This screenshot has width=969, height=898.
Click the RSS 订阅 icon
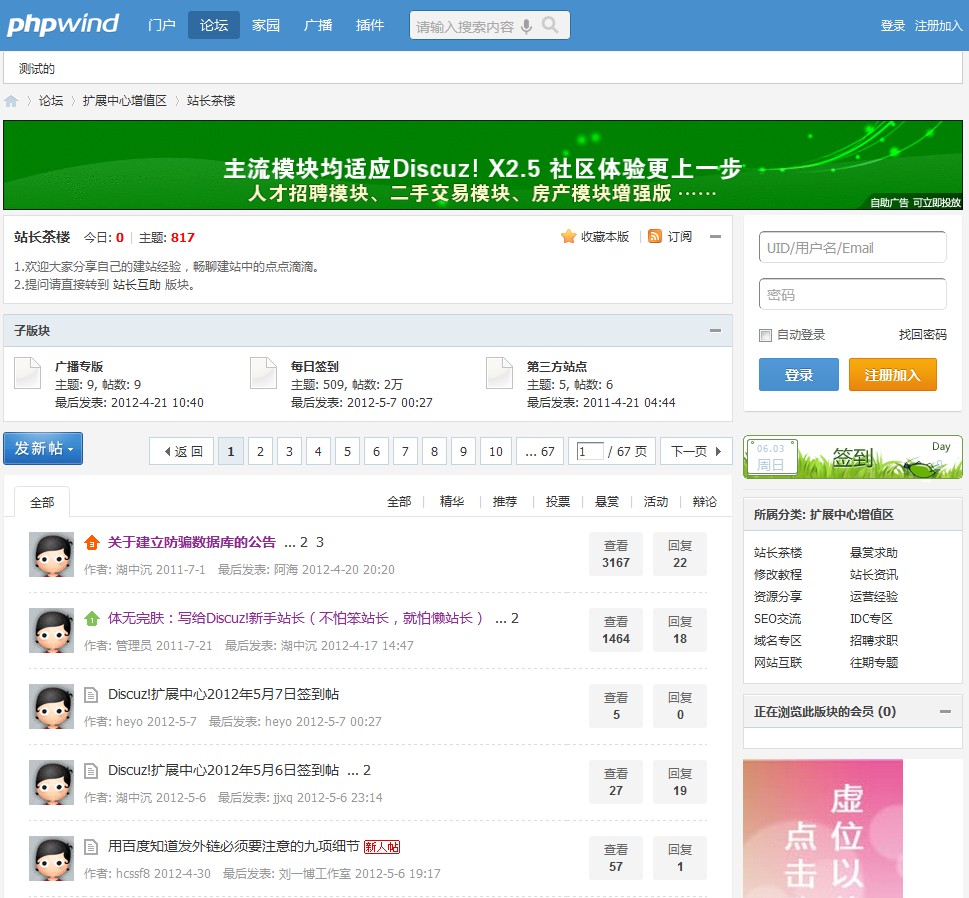coord(654,236)
